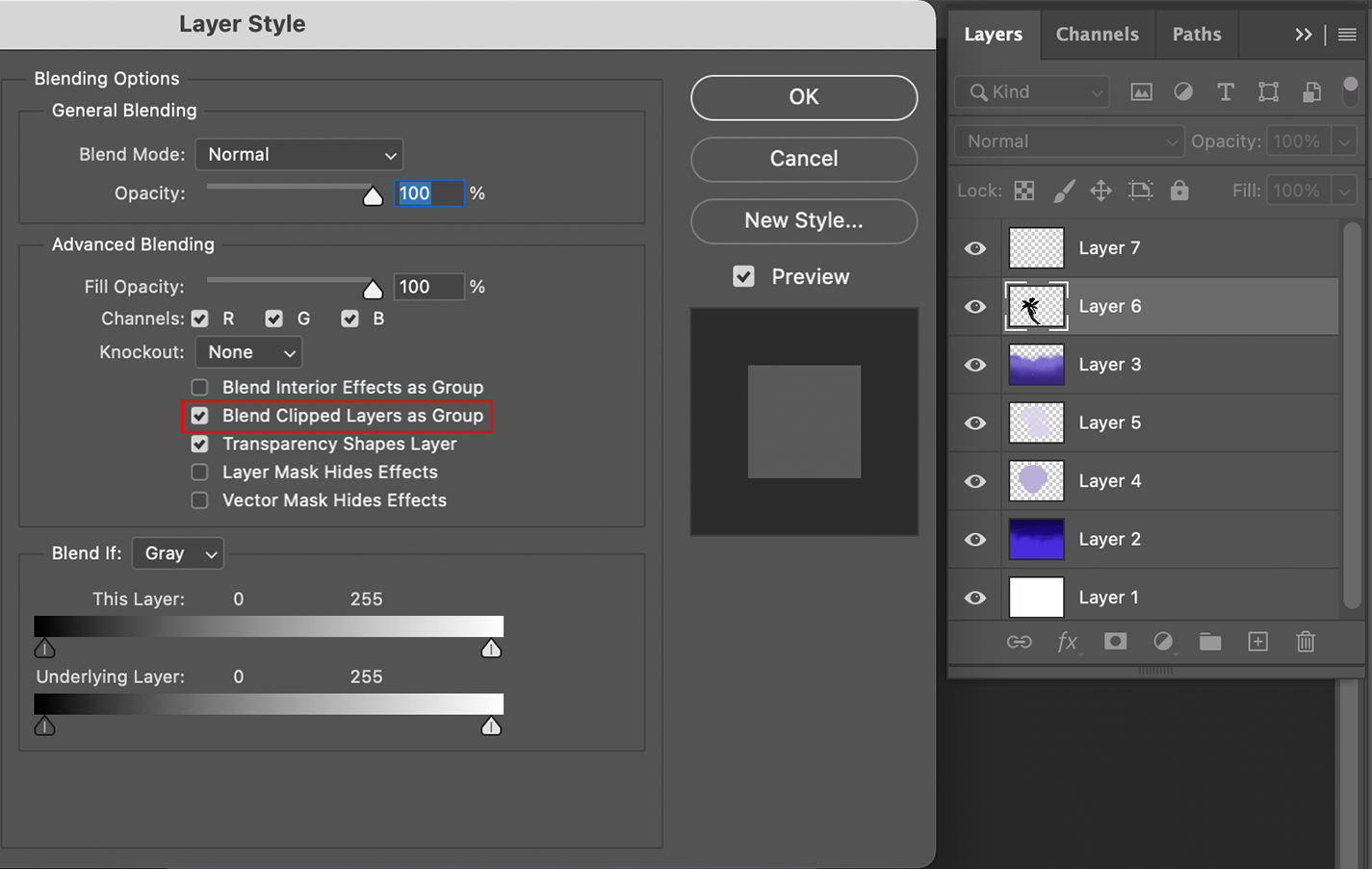Uncheck the Preview checkbox
Screen dimensions: 1372x869
743,276
